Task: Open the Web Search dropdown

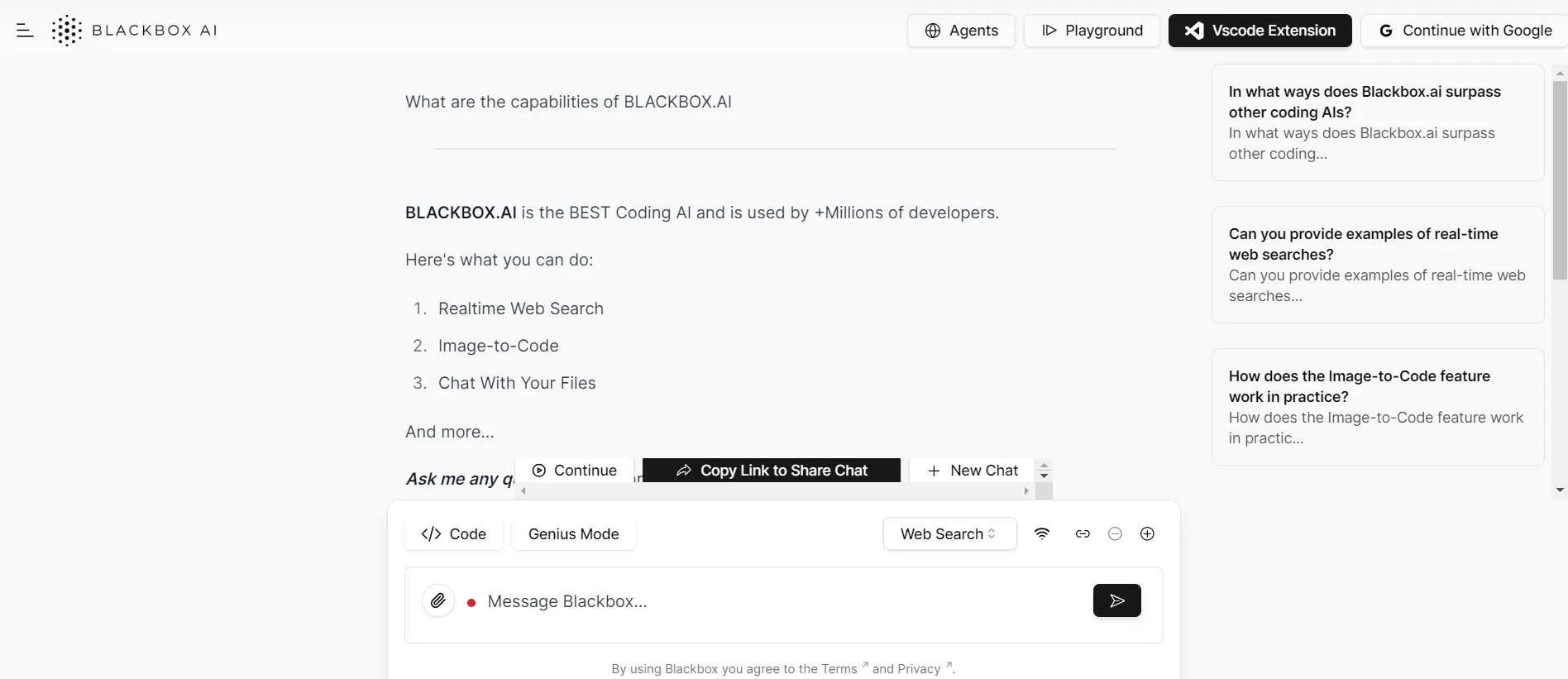Action: point(949,533)
